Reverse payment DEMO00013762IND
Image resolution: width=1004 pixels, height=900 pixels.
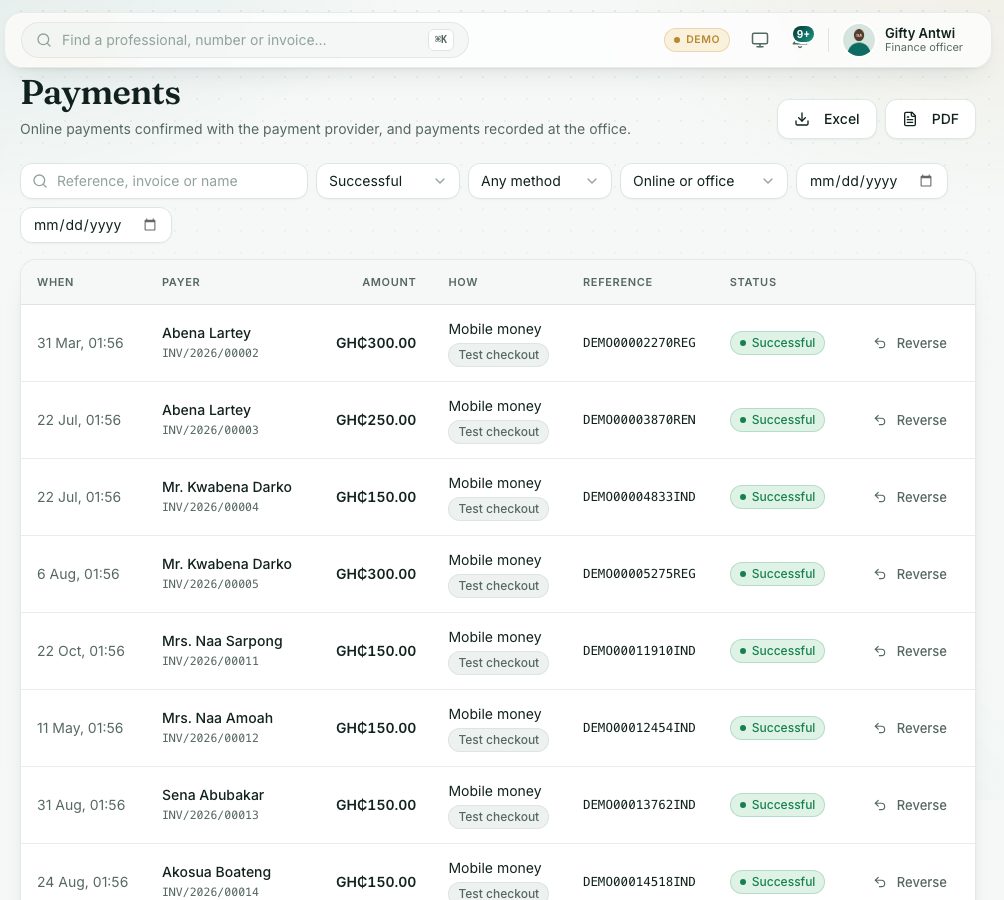910,805
